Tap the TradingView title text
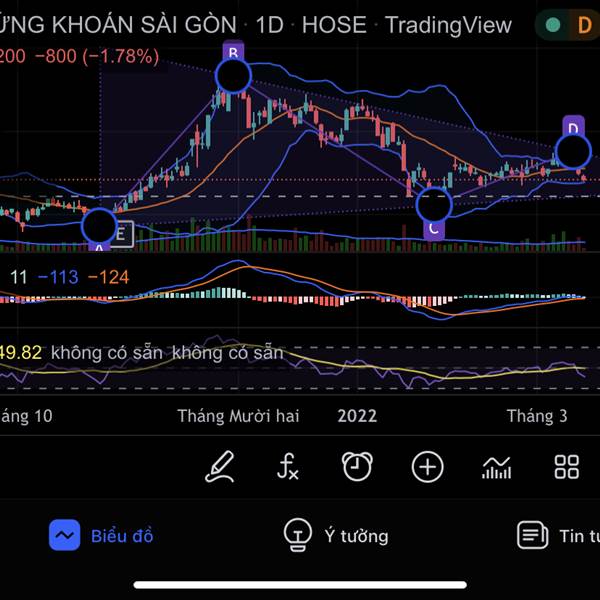 click(x=448, y=25)
